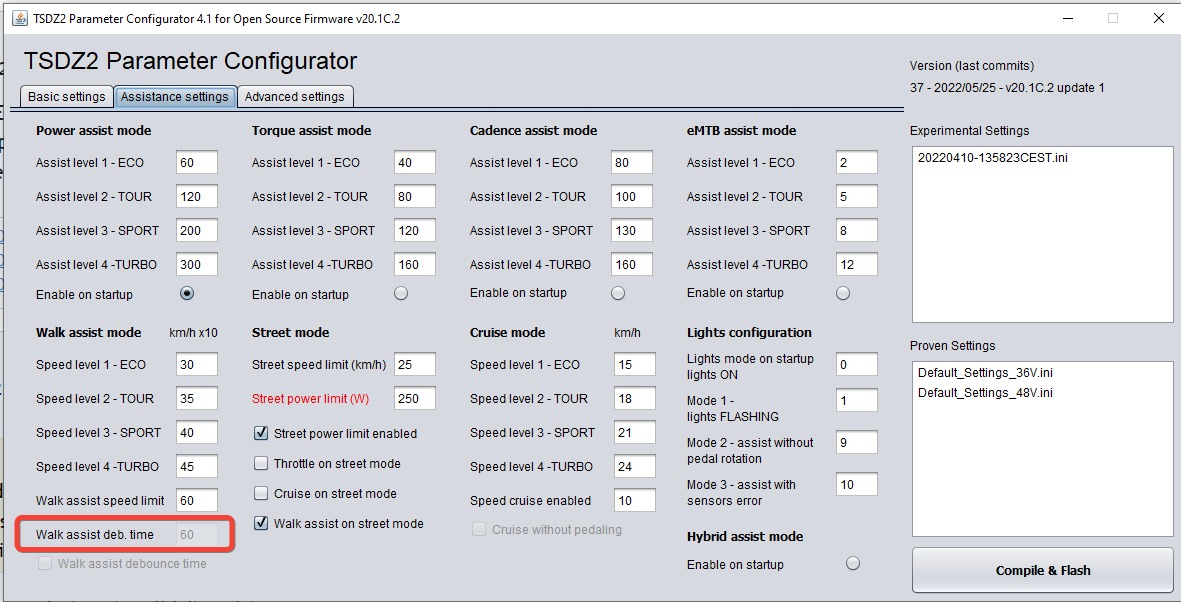Enable Torque assist mode on startup
This screenshot has width=1181, height=602.
(401, 293)
